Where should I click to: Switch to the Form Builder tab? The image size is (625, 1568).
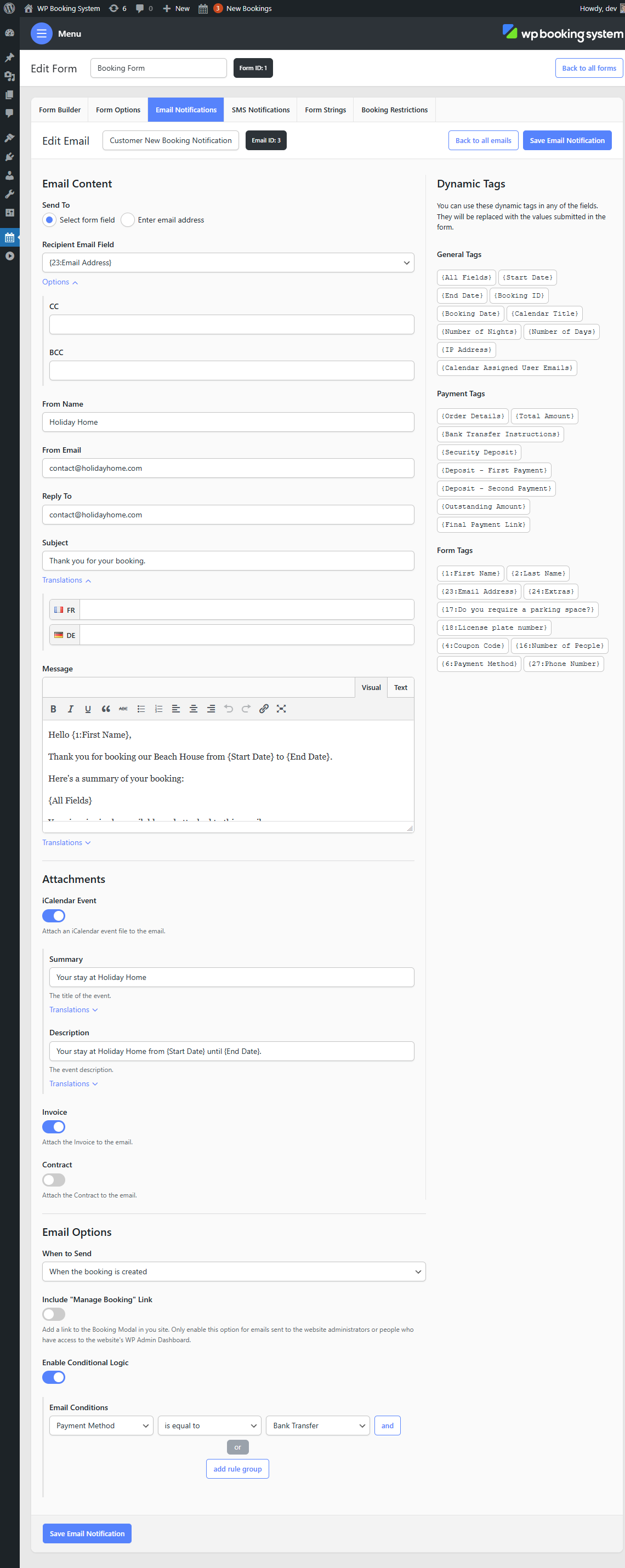coord(60,110)
